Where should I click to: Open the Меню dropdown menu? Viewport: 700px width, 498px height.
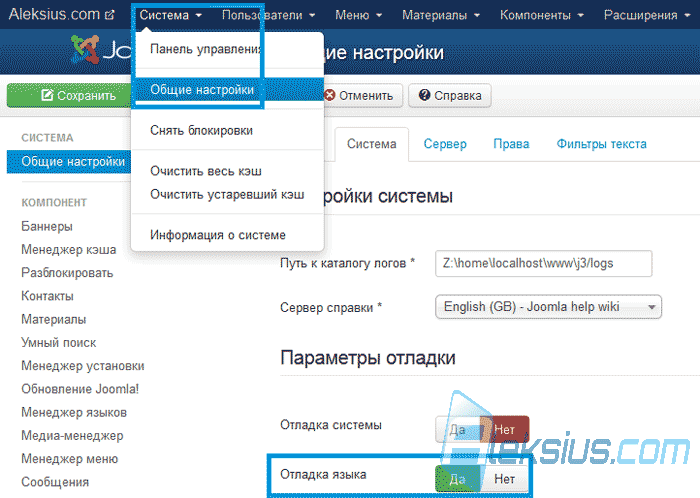pos(358,15)
